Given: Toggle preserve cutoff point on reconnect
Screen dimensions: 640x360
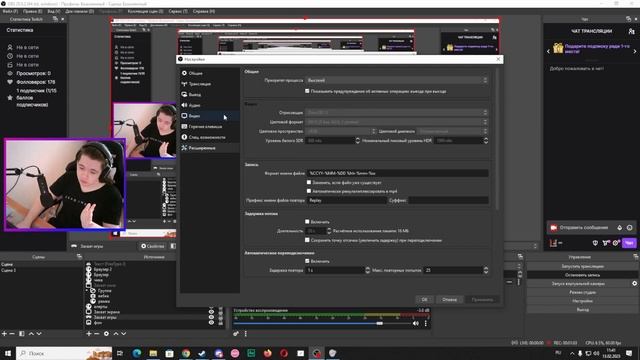Looking at the screenshot, I should pyautogui.click(x=307, y=240).
